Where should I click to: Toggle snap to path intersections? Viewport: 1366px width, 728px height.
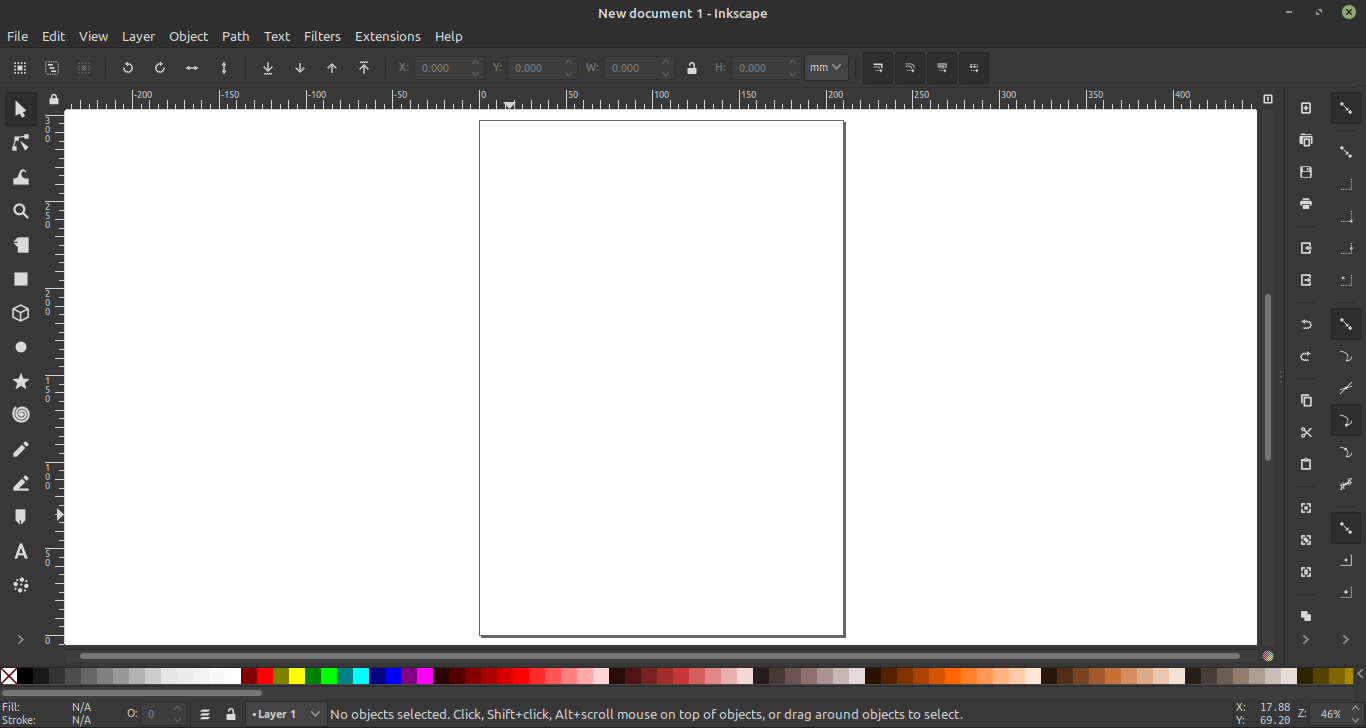[x=1346, y=388]
